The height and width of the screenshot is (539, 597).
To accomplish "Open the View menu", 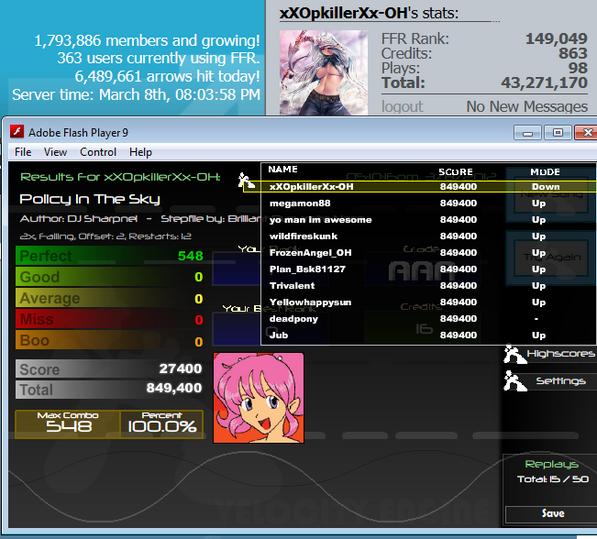I will 55,152.
